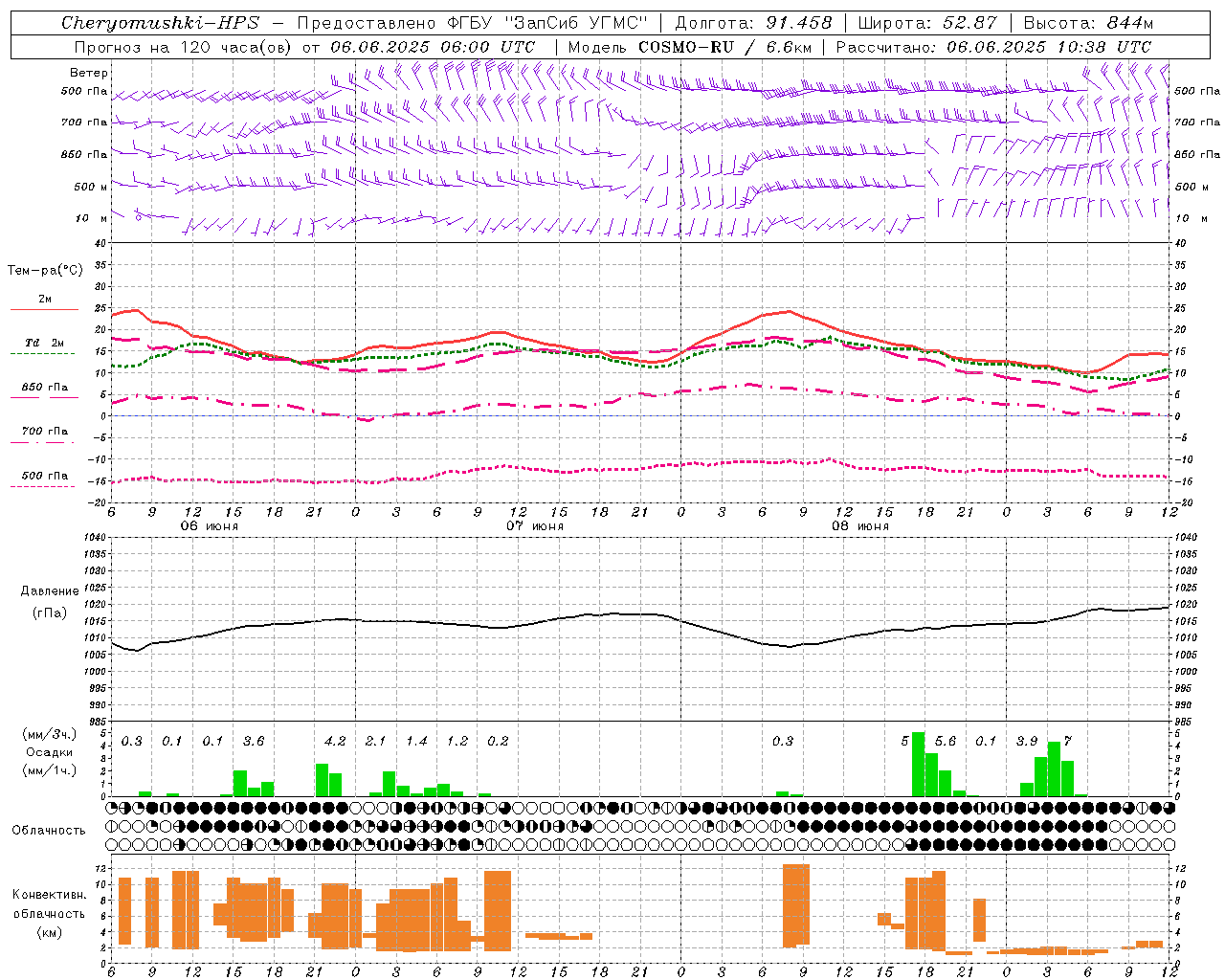This screenshot has width=1225, height=980.
Task: Click the Тем-ра(°C) axis title
Action: click(45, 271)
